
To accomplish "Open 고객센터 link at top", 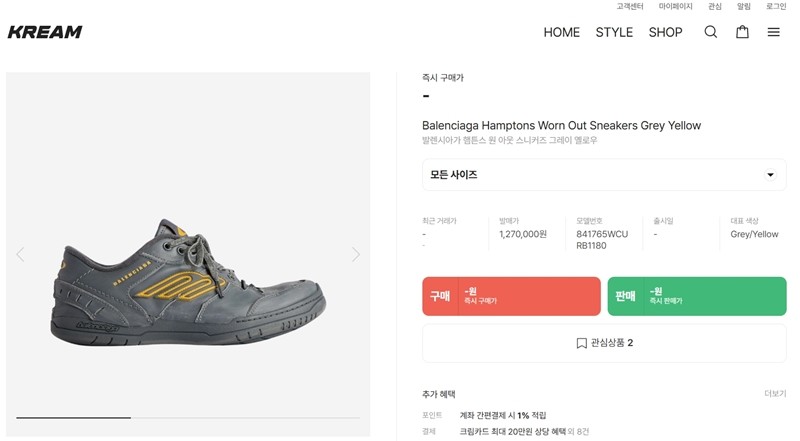I will [630, 6].
